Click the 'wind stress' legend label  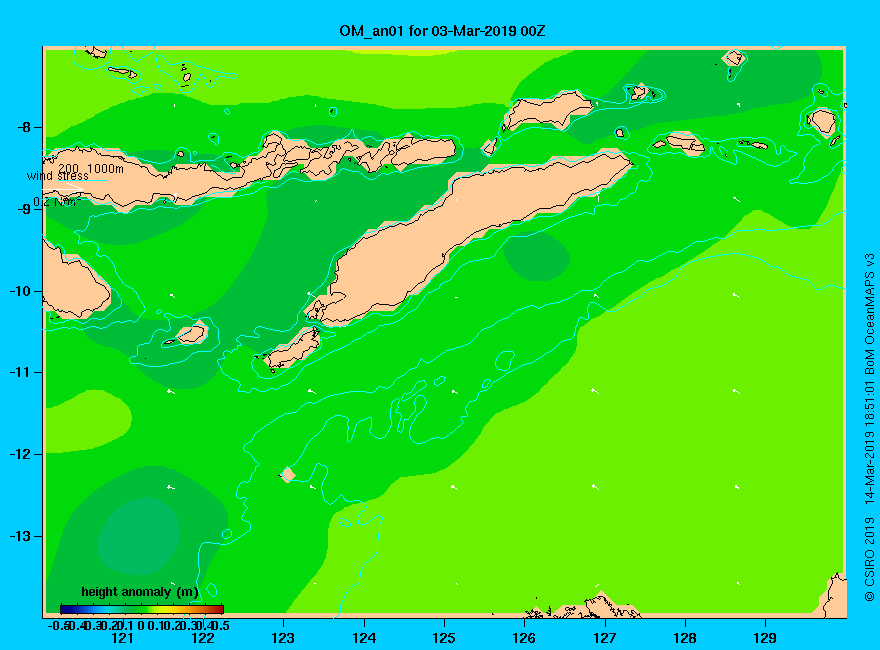pos(58,176)
